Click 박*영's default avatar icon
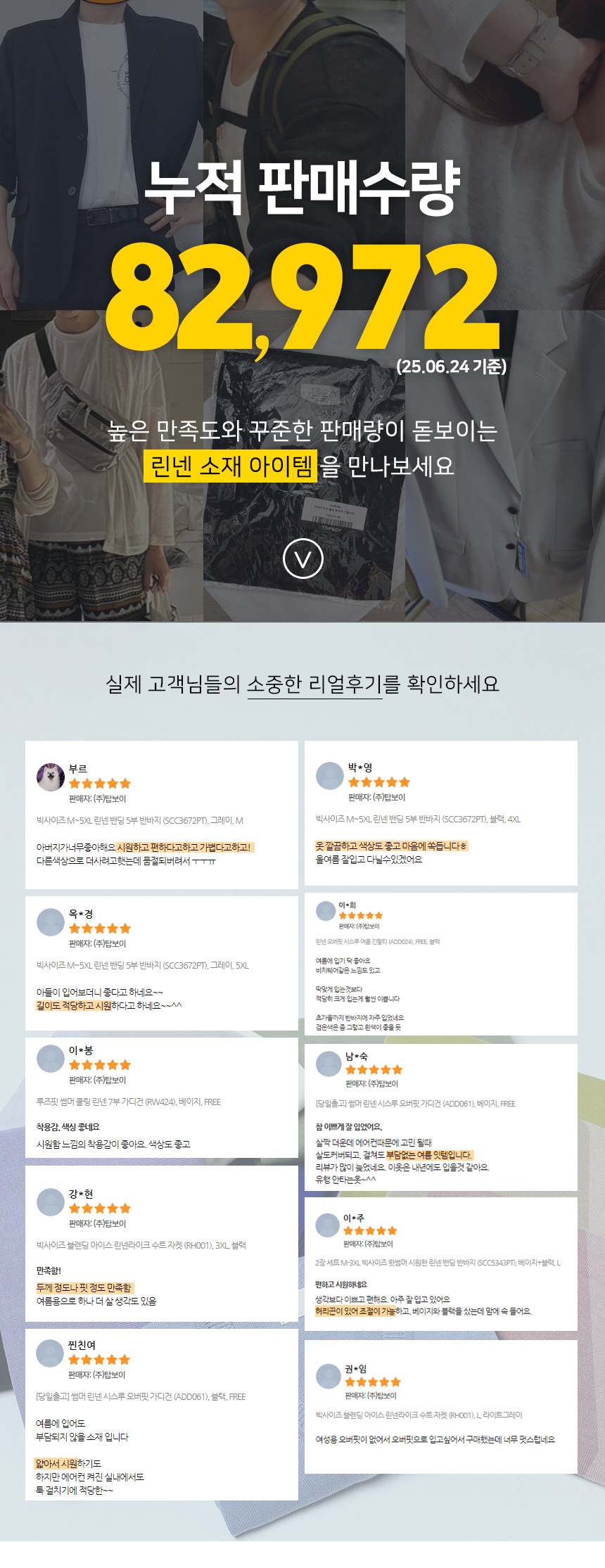Image resolution: width=605 pixels, height=1568 pixels. point(330,775)
